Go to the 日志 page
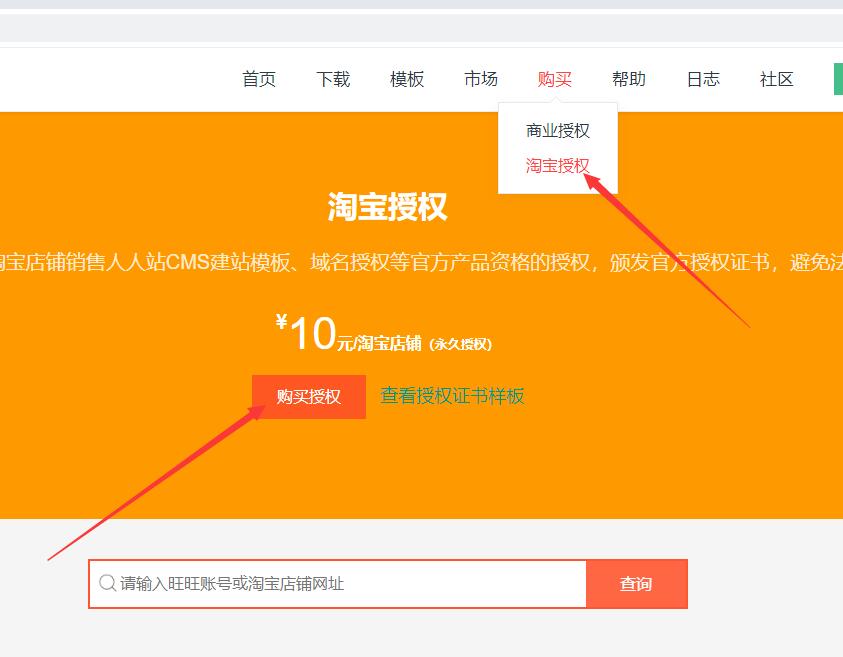Image resolution: width=843 pixels, height=657 pixels. (703, 79)
